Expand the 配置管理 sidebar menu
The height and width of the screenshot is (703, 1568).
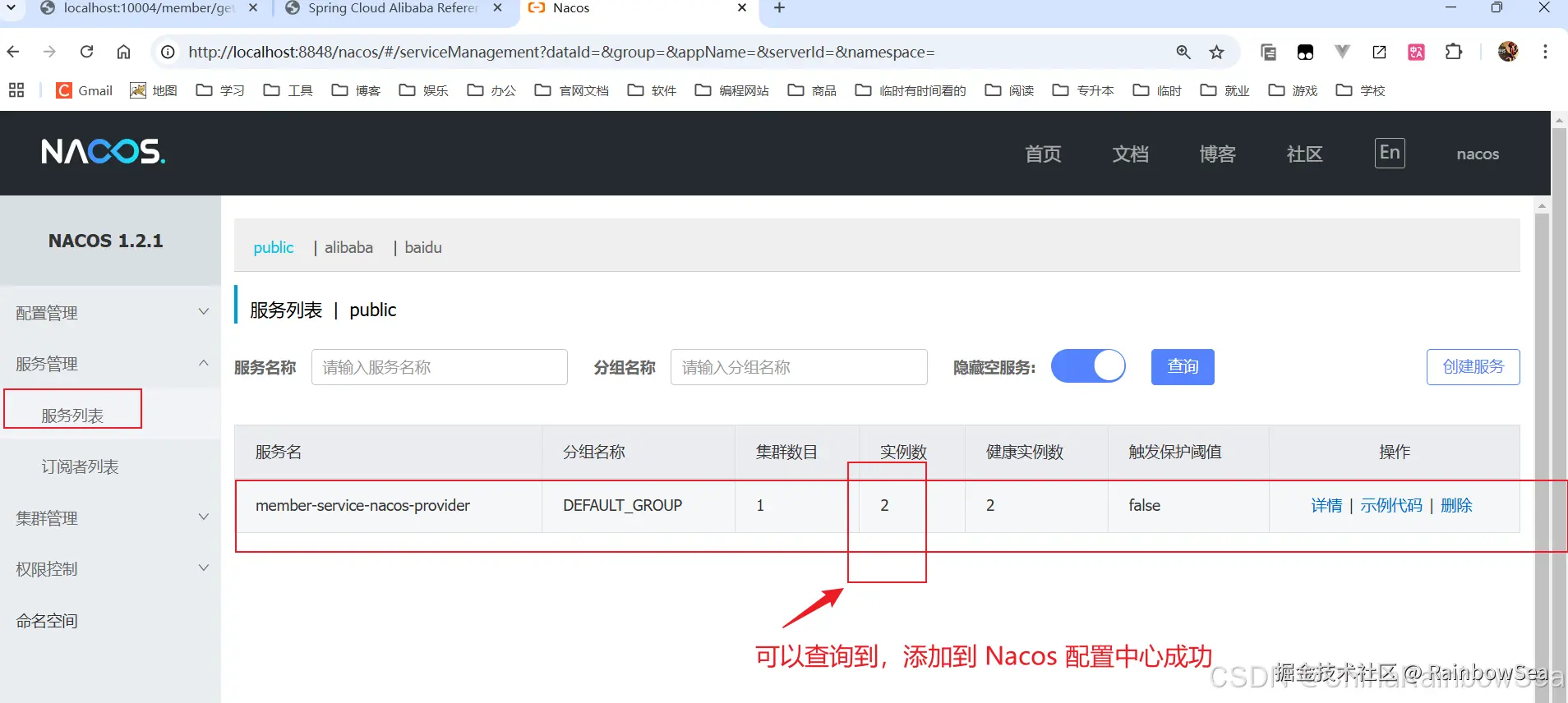pyautogui.click(x=111, y=312)
